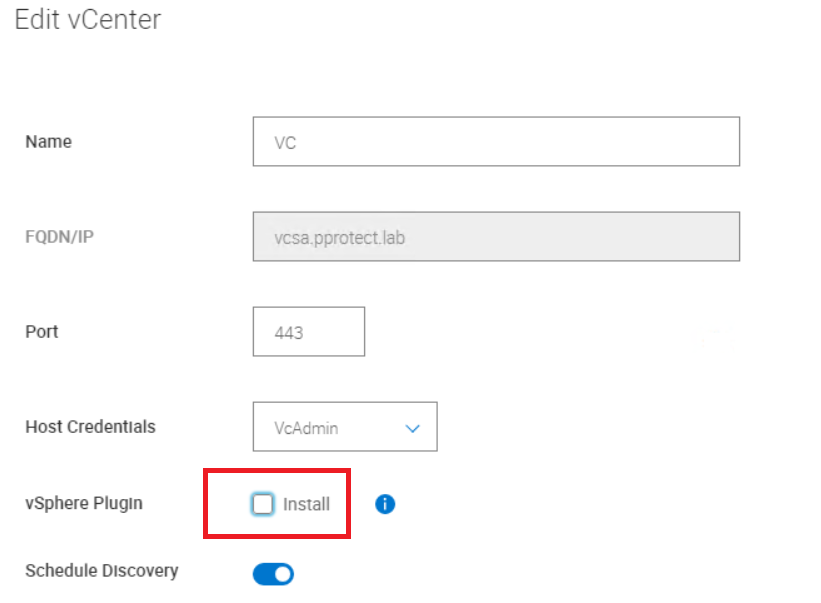Click the Name field containing VC
821x603 pixels.
click(x=495, y=141)
